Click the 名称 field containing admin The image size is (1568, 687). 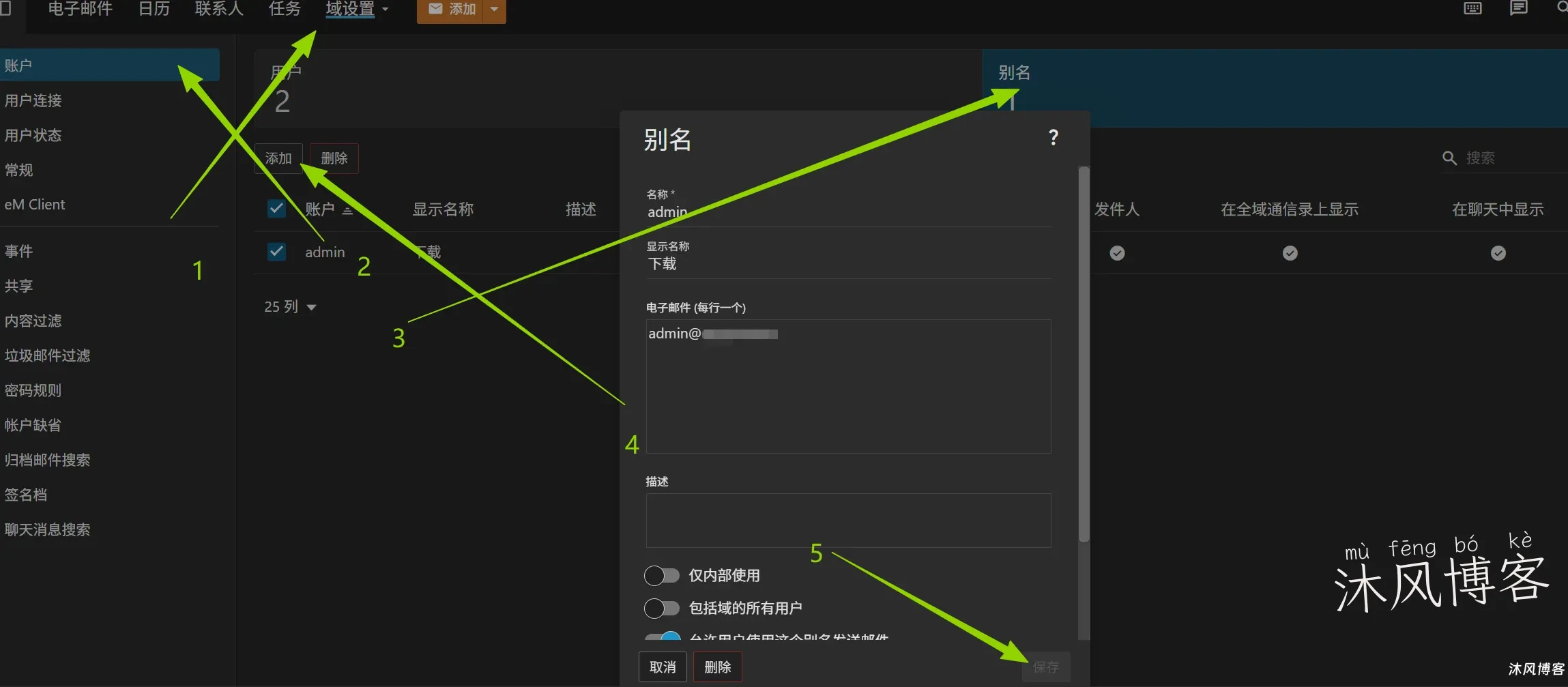[849, 212]
